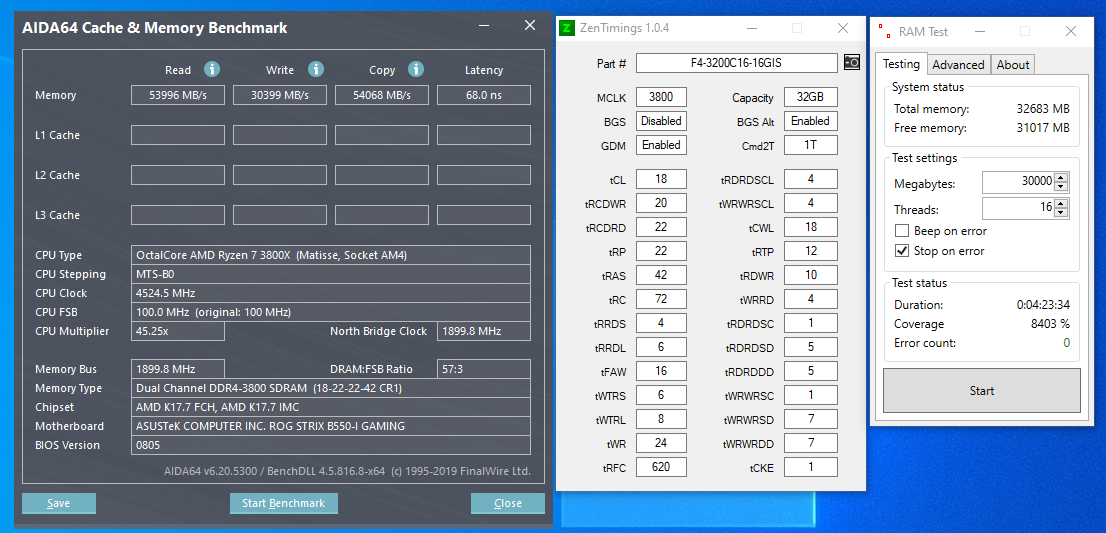This screenshot has width=1106, height=533.
Task: Click Memory Read result 53996 MB/s
Action: tap(178, 95)
